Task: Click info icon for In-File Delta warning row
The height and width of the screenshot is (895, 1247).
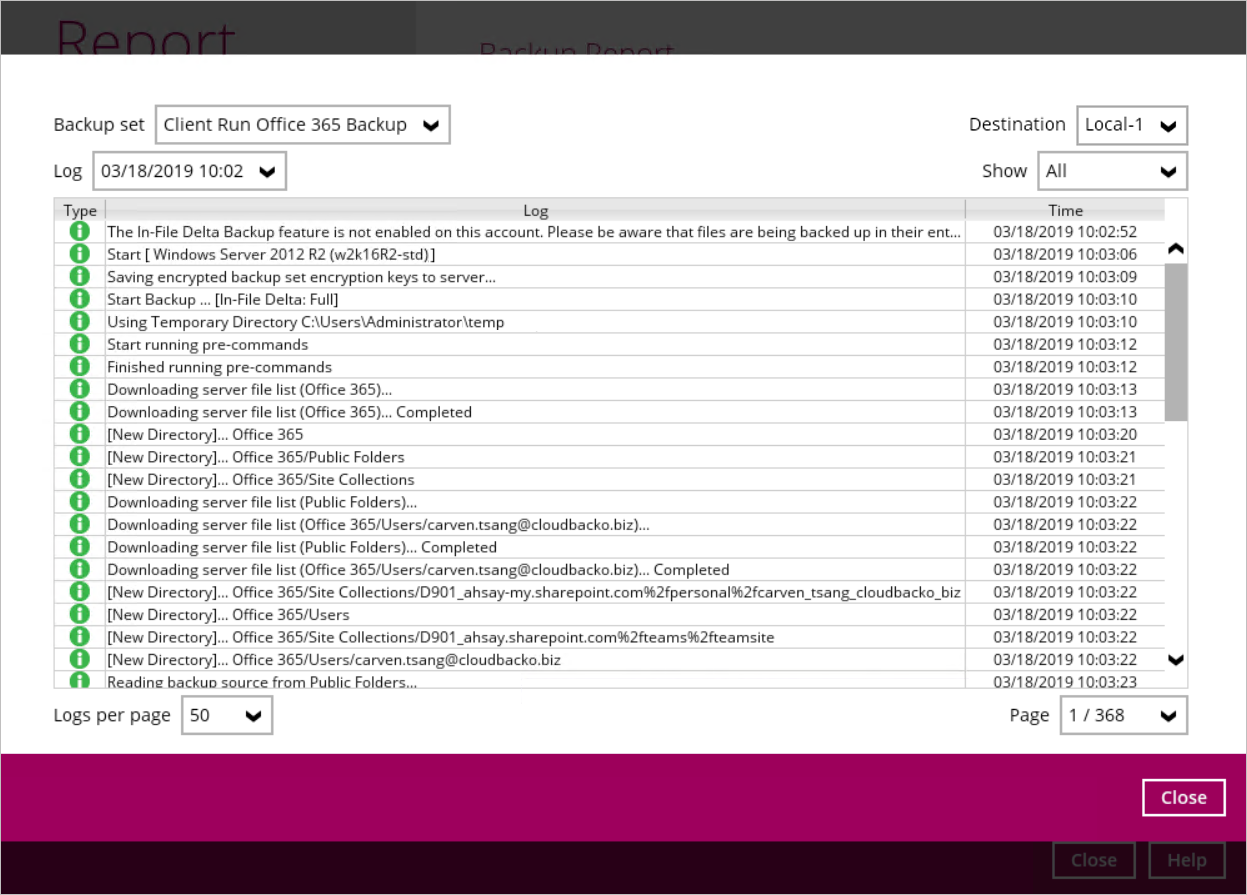Action: [79, 232]
